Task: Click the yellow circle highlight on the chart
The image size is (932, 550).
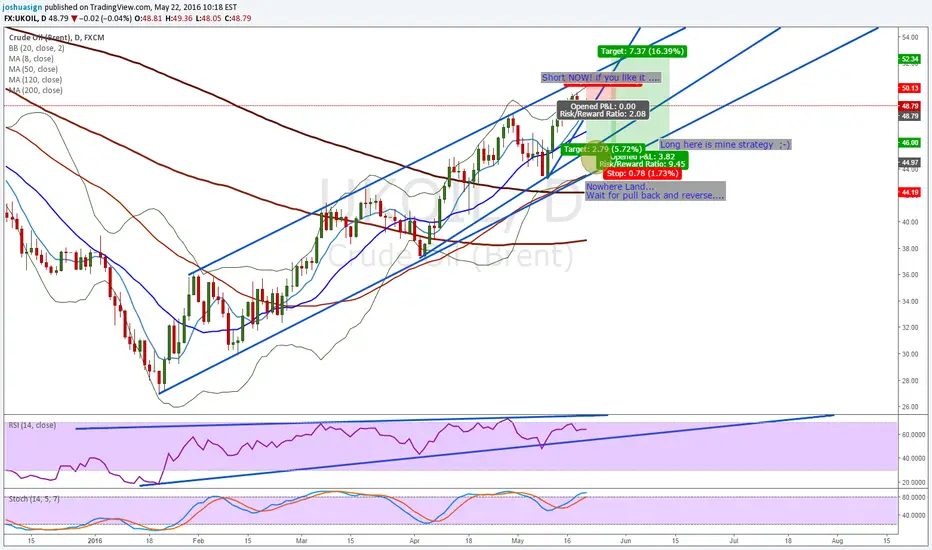Action: [x=596, y=157]
